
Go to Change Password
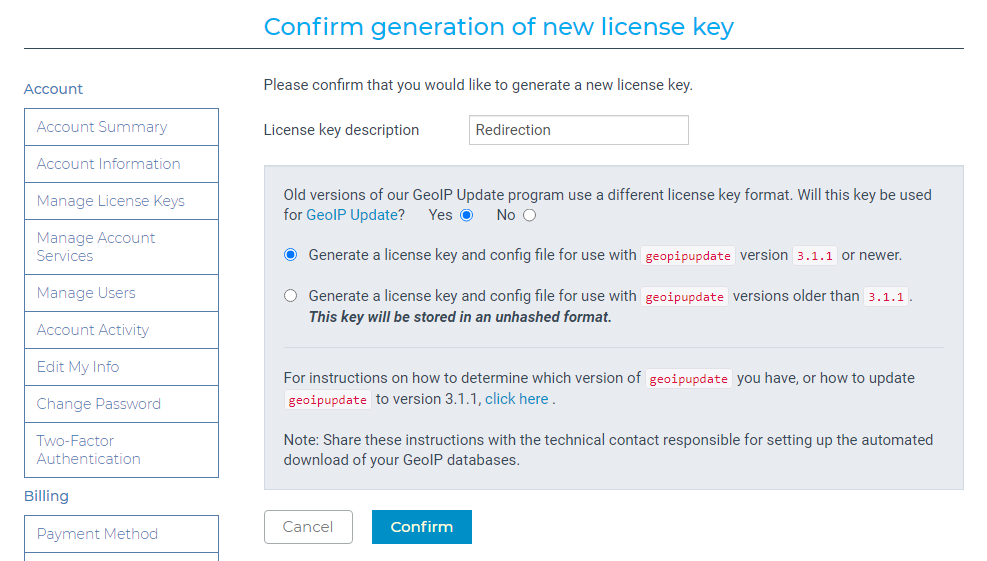pyautogui.click(x=121, y=404)
